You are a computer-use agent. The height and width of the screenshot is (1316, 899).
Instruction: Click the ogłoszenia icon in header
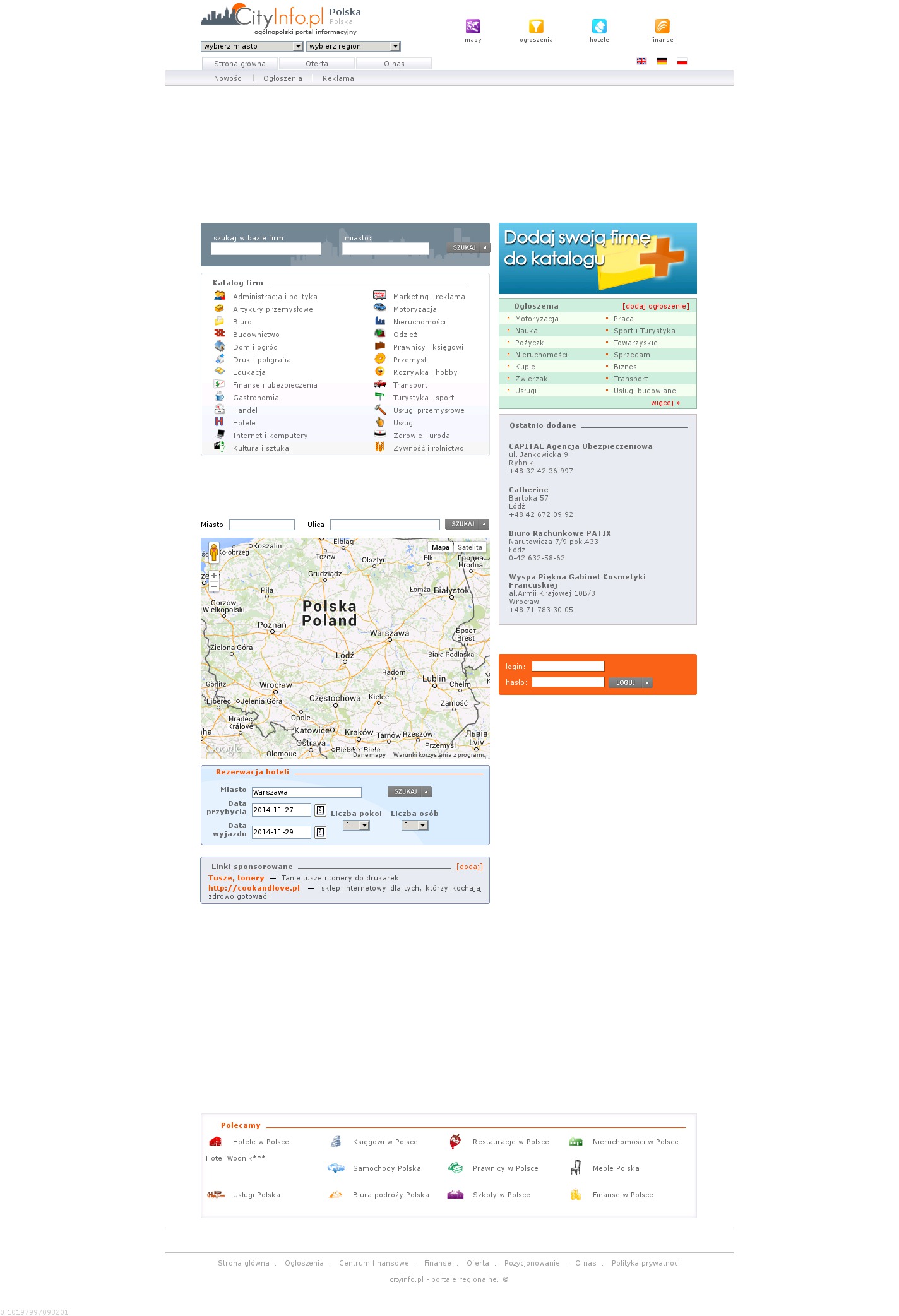pyautogui.click(x=536, y=27)
